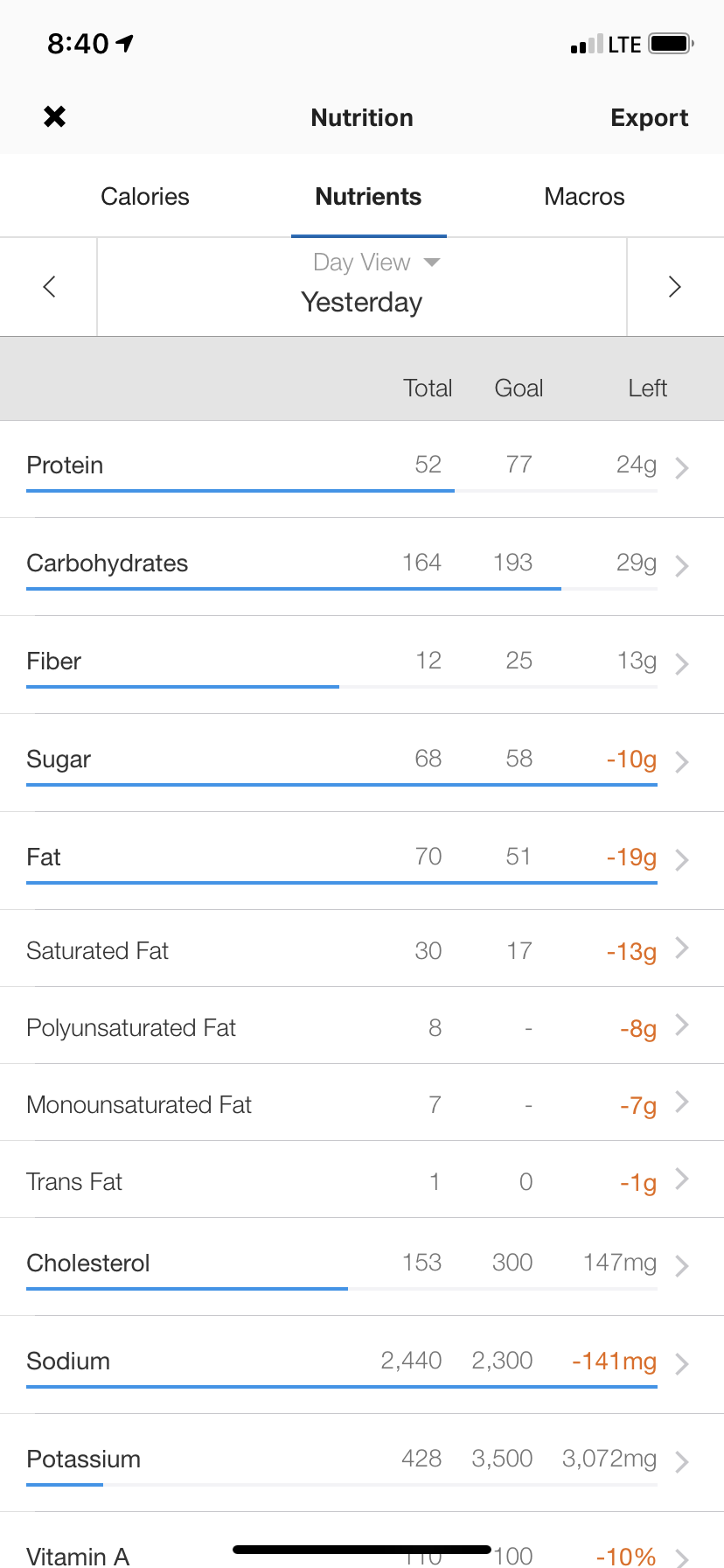The width and height of the screenshot is (724, 1568).
Task: Expand the Fiber row chevron
Action: [682, 664]
